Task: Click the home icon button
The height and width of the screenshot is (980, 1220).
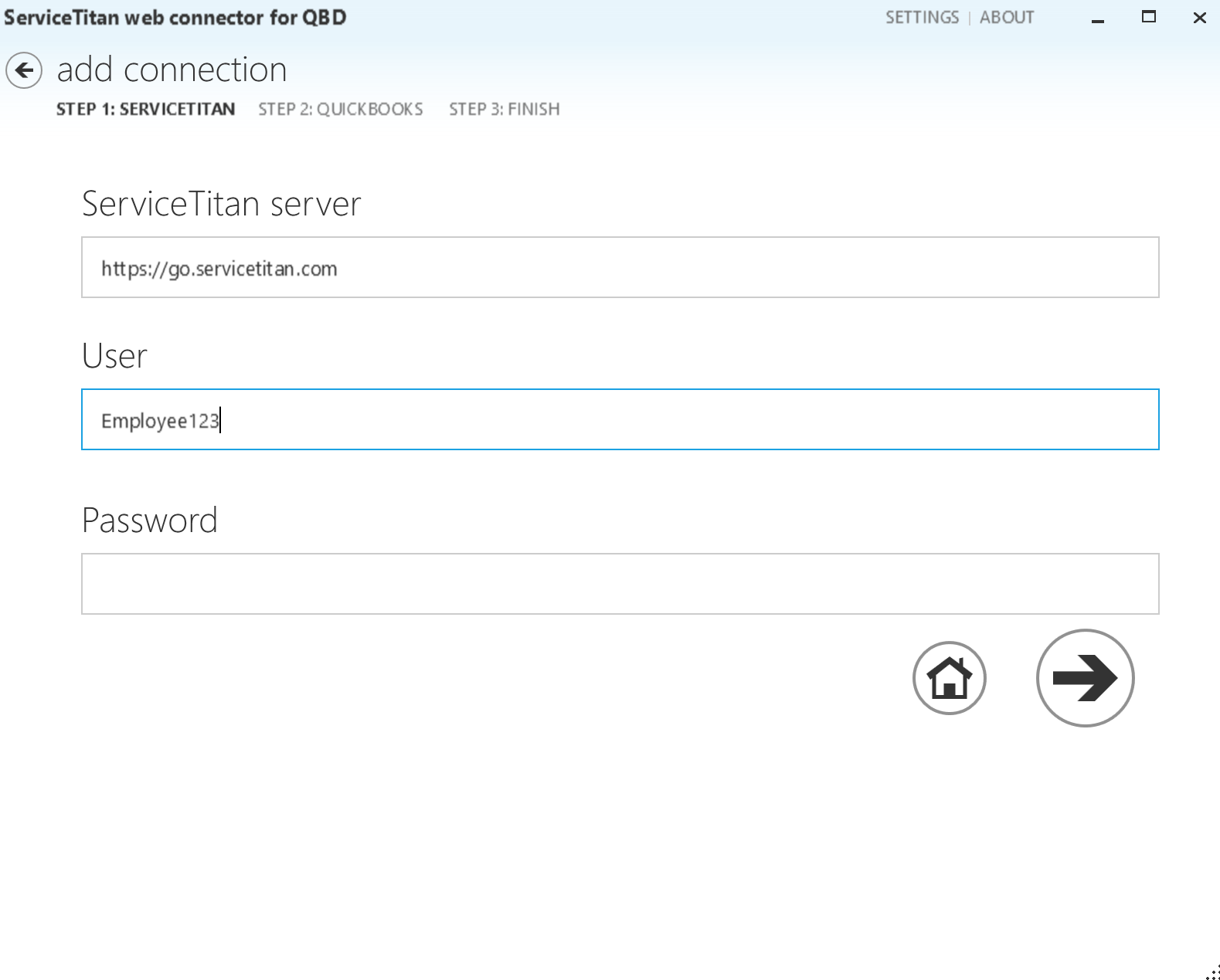Action: [949, 678]
